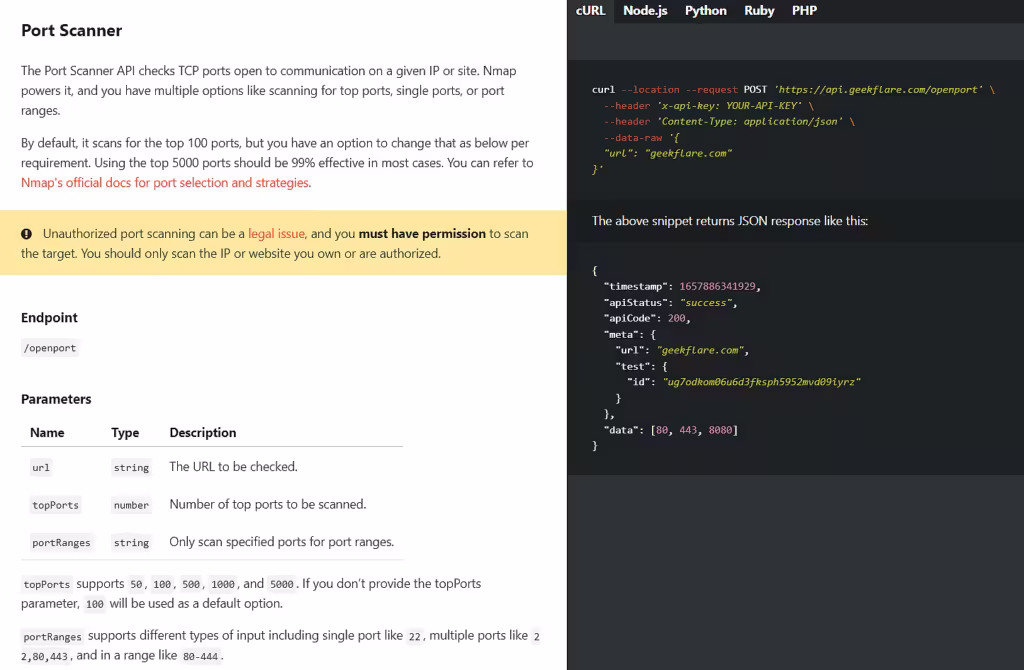Image resolution: width=1024 pixels, height=670 pixels.
Task: Switch to the Node.js code tab
Action: 645,11
